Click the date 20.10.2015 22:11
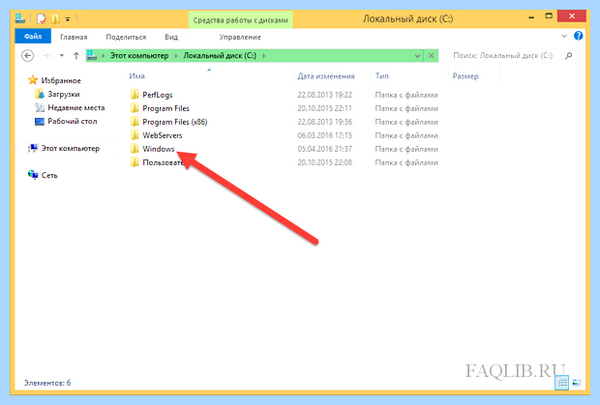 tap(324, 108)
